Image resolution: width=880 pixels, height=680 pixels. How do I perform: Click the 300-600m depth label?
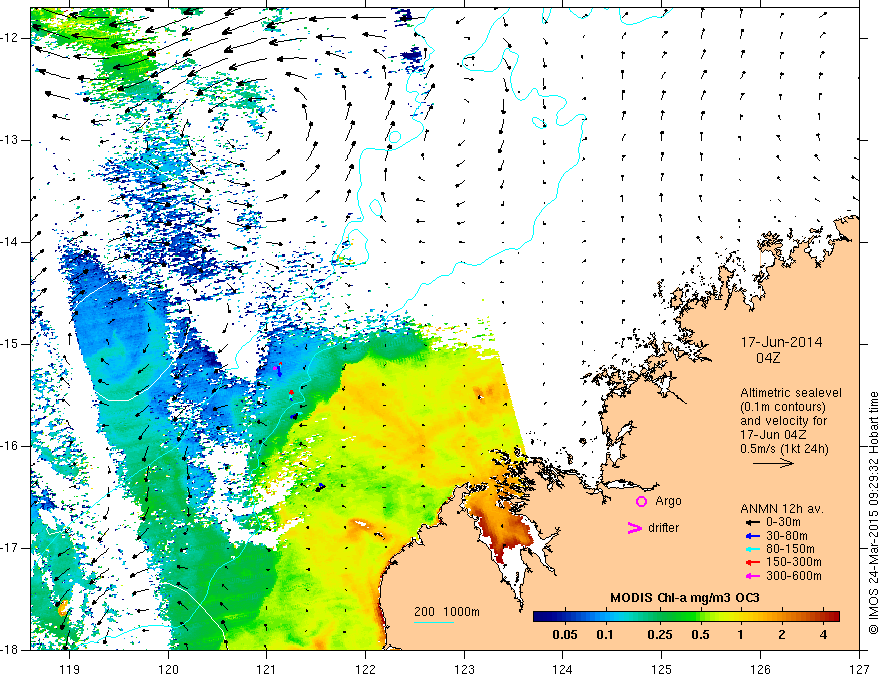click(794, 576)
